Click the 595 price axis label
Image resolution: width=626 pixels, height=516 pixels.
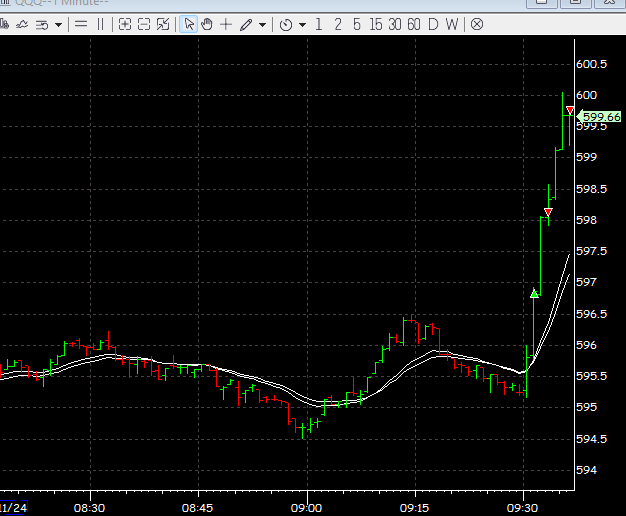click(x=586, y=407)
